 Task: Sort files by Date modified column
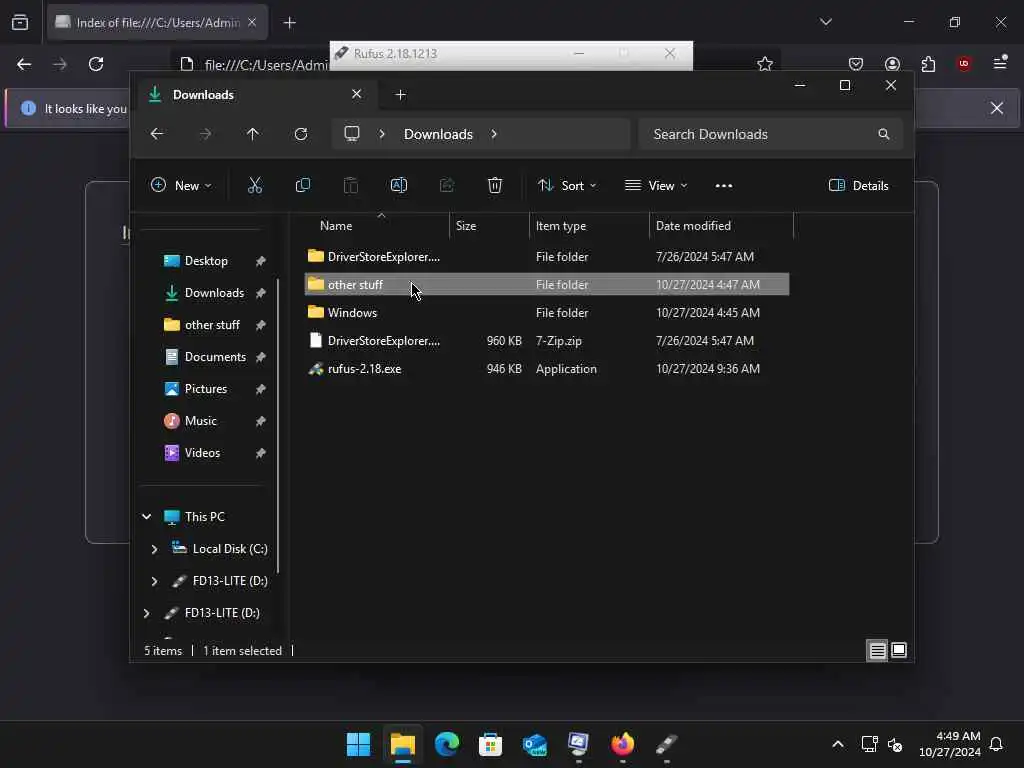tap(721, 225)
